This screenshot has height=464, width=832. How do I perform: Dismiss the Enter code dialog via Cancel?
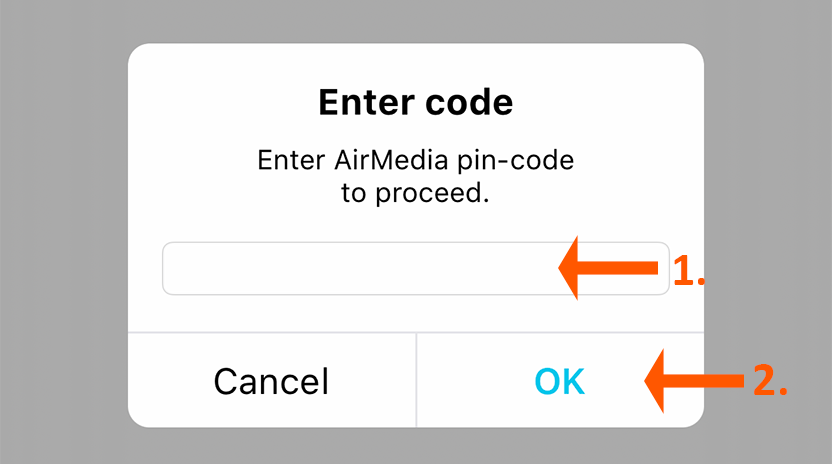click(x=271, y=381)
